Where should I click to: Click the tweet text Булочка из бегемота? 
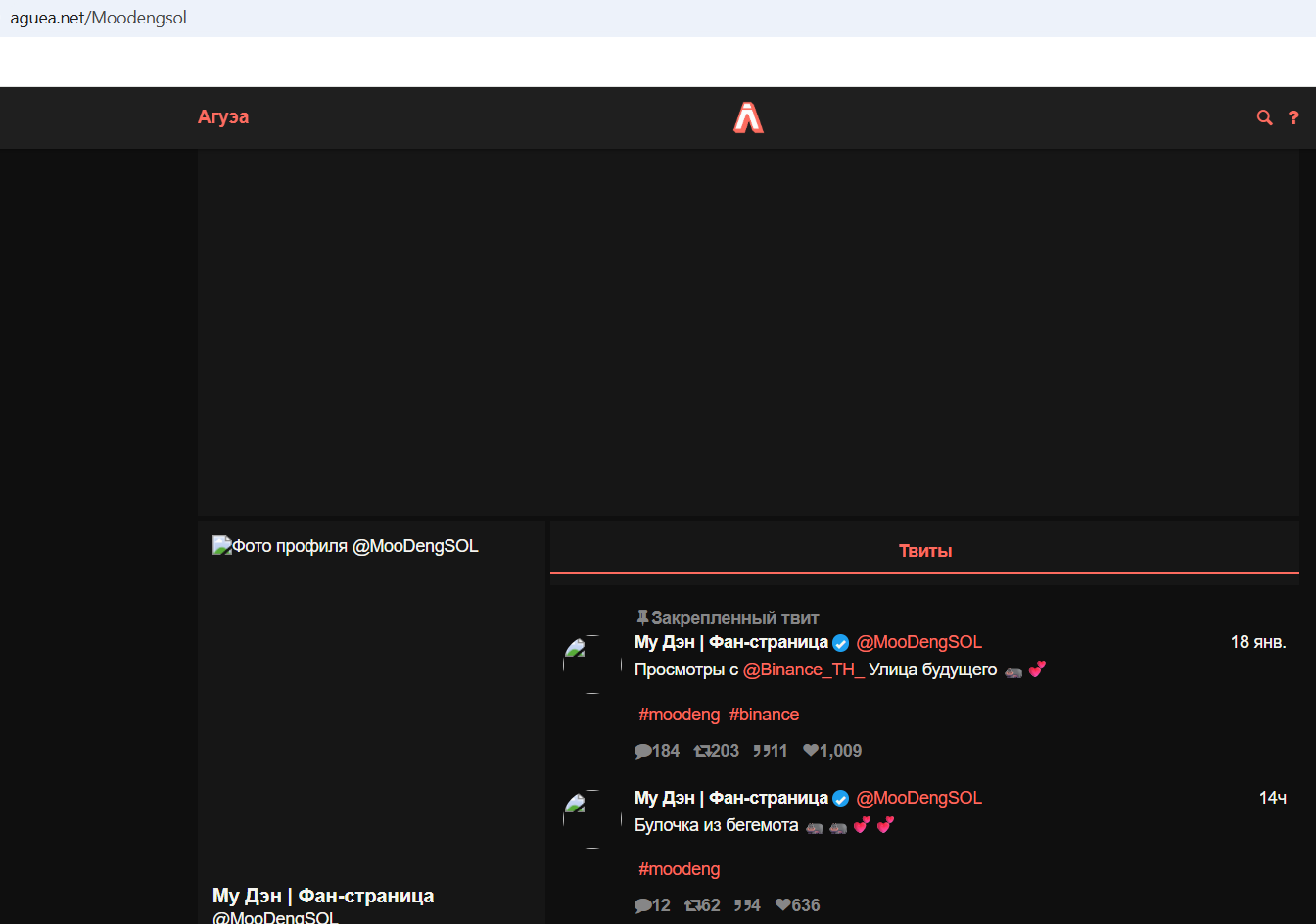(x=717, y=825)
